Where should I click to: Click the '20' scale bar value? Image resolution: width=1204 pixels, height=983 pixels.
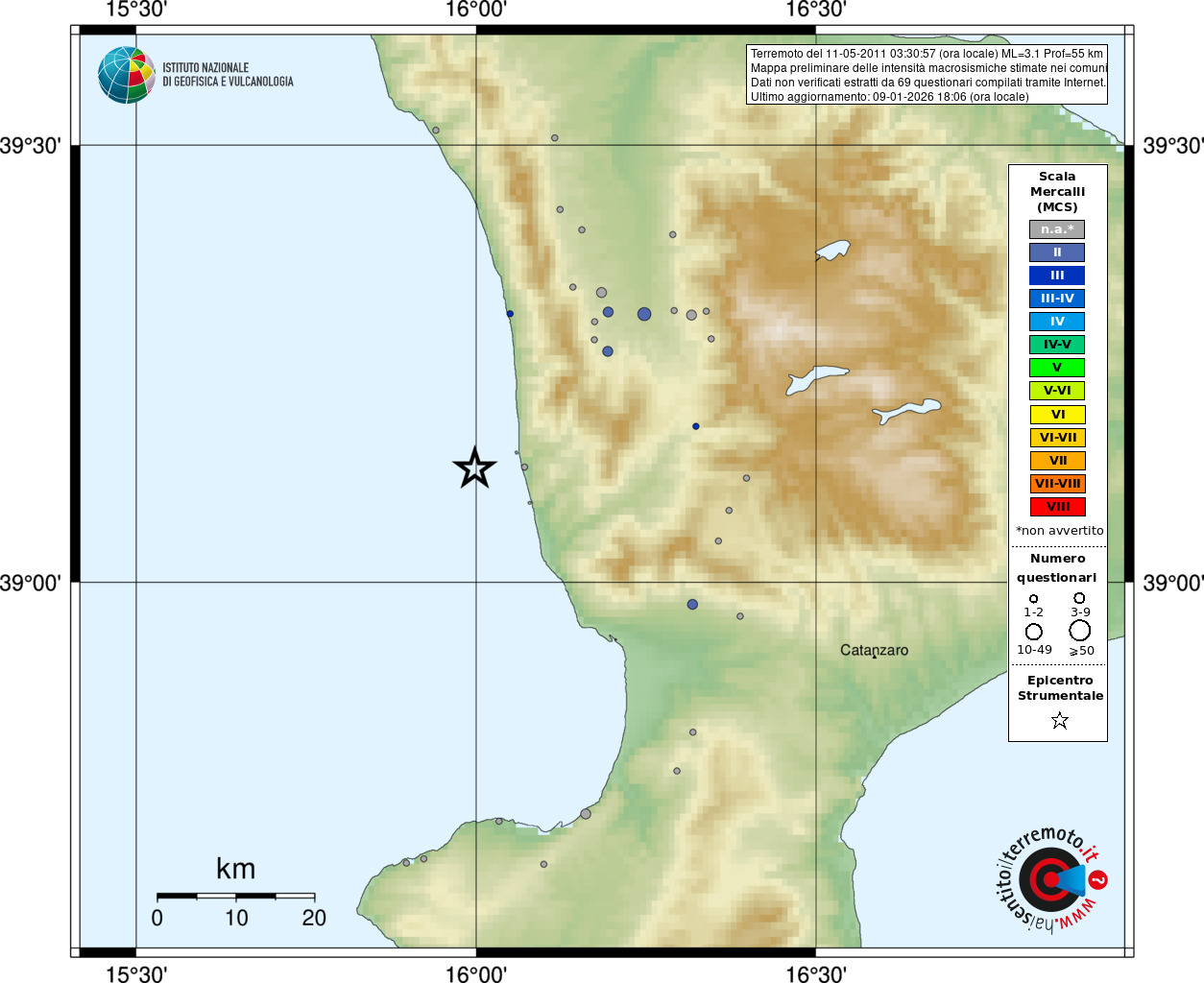(x=314, y=918)
